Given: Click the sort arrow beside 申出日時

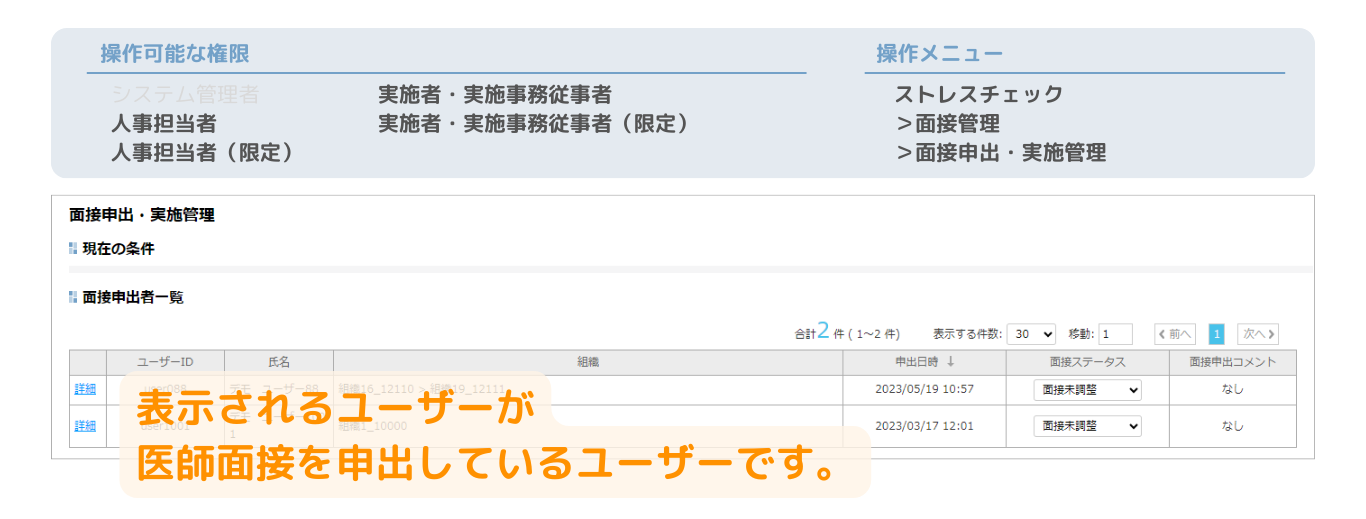Looking at the screenshot, I should click(950, 362).
